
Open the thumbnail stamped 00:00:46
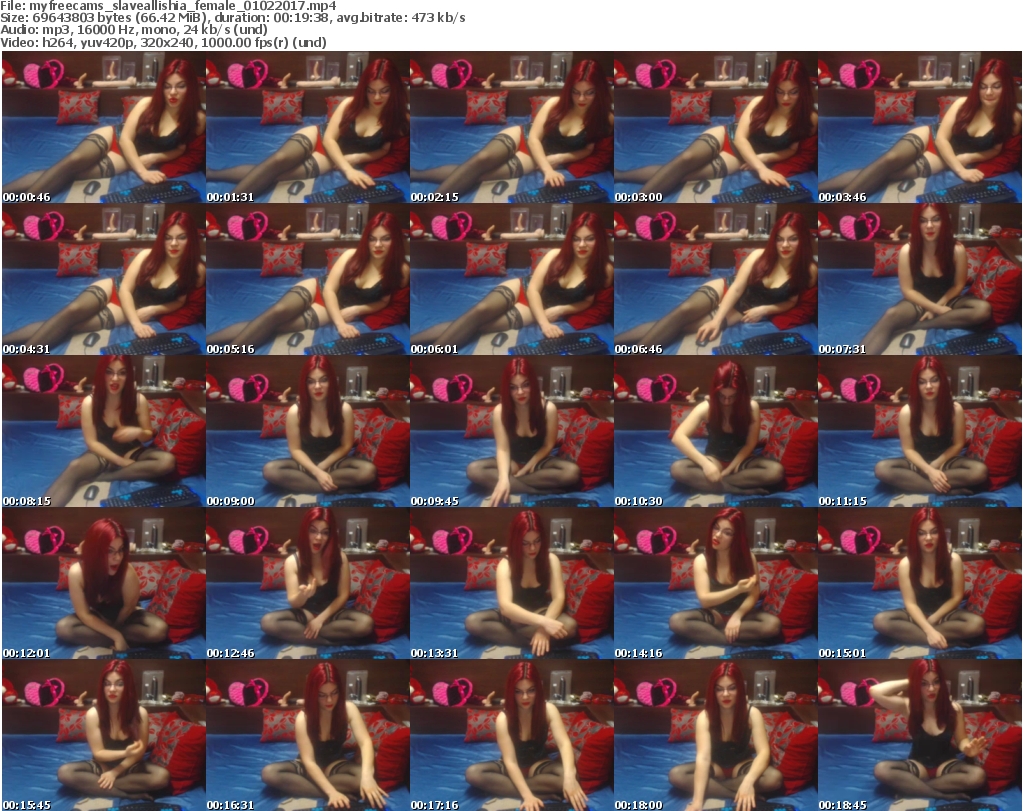pyautogui.click(x=104, y=127)
